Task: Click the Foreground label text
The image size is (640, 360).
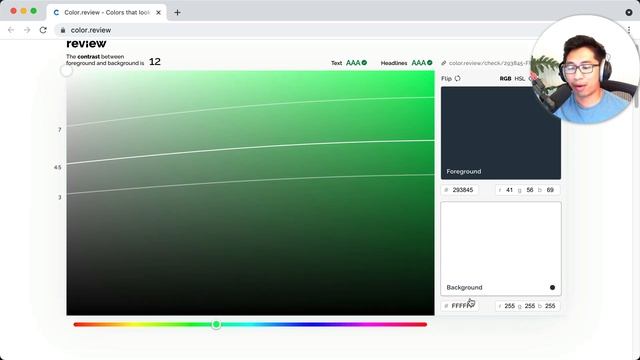Action: [x=464, y=171]
